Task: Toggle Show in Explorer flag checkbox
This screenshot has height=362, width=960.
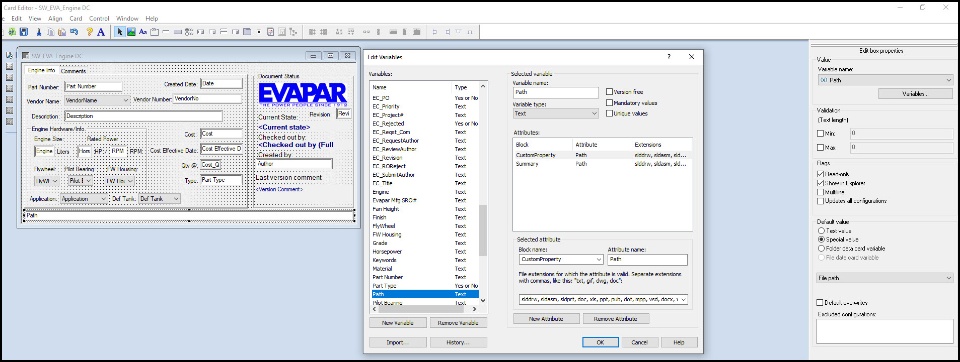Action: point(820,183)
